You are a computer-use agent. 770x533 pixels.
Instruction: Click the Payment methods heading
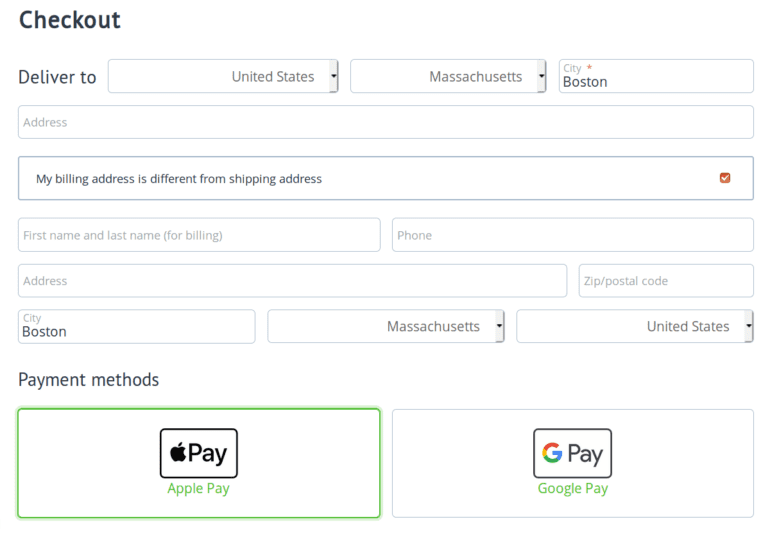[x=88, y=380]
